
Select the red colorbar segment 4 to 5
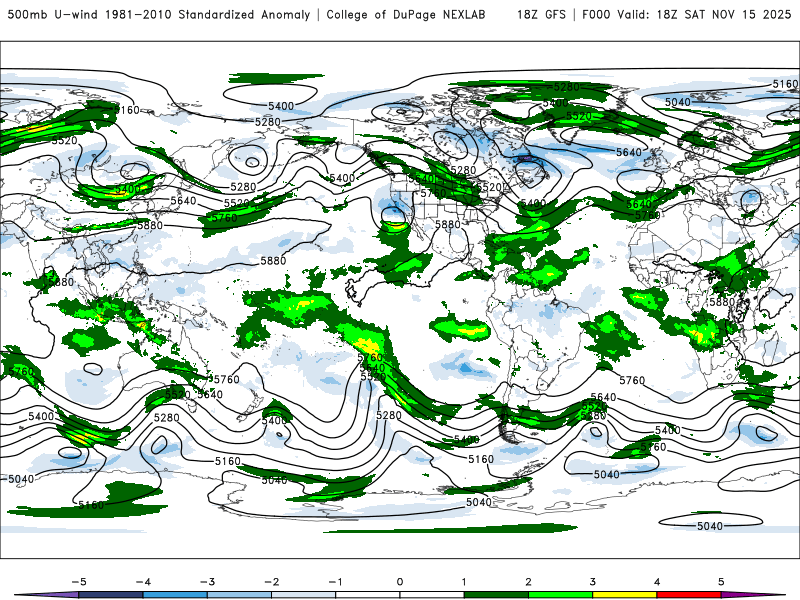point(689,595)
